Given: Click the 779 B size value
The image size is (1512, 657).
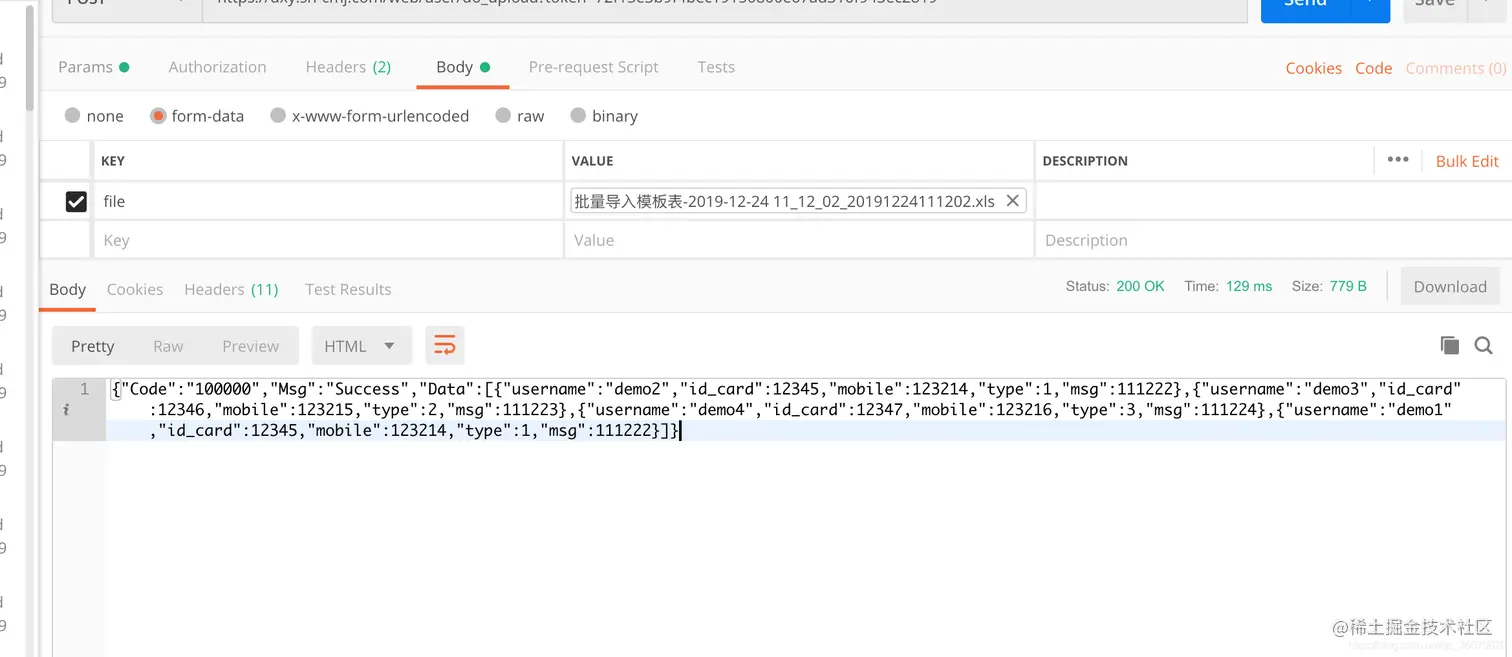Looking at the screenshot, I should [1348, 286].
